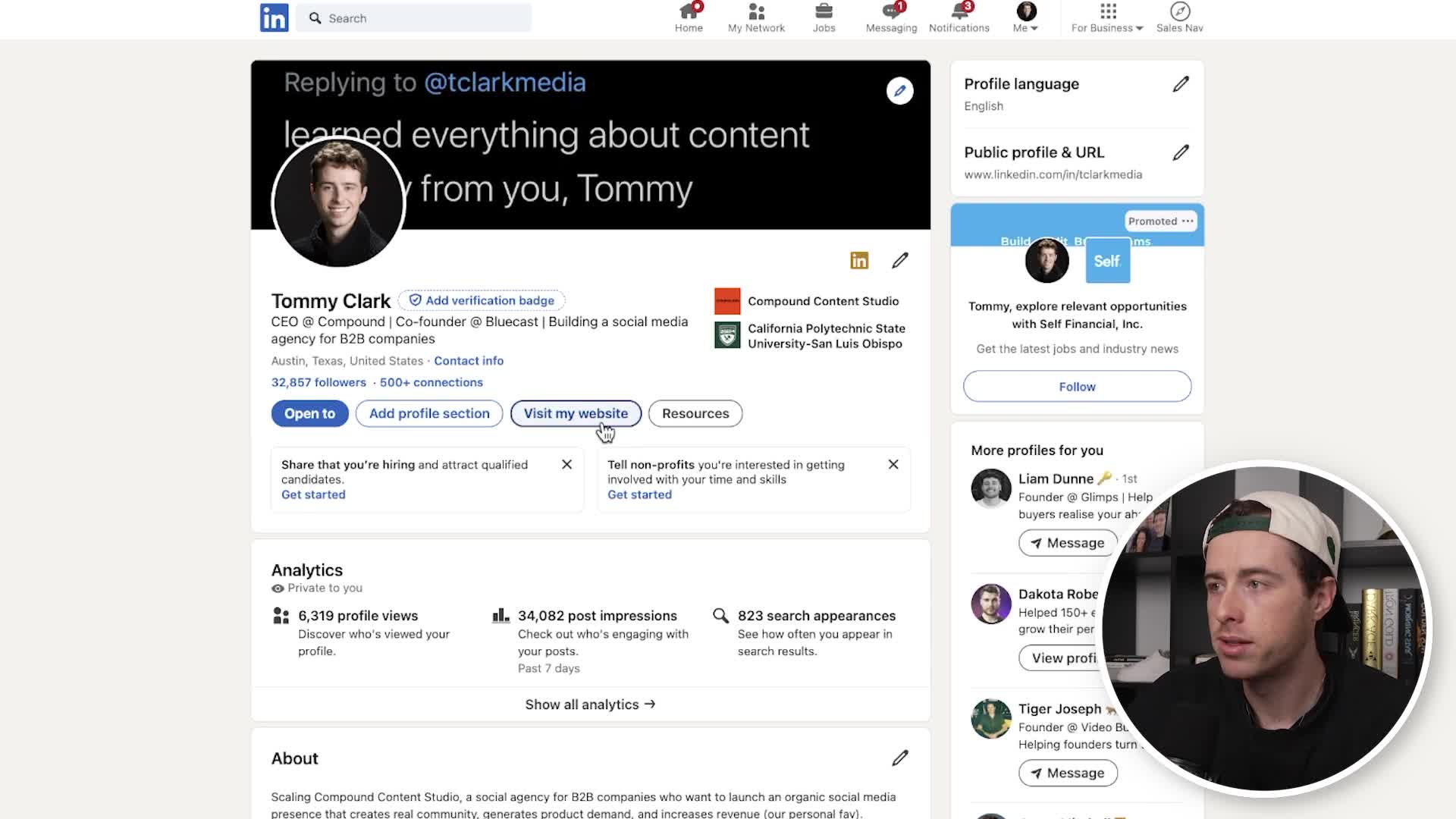Click the gold LinkedIn Premium badge icon
The width and height of the screenshot is (1456, 819).
[859, 261]
